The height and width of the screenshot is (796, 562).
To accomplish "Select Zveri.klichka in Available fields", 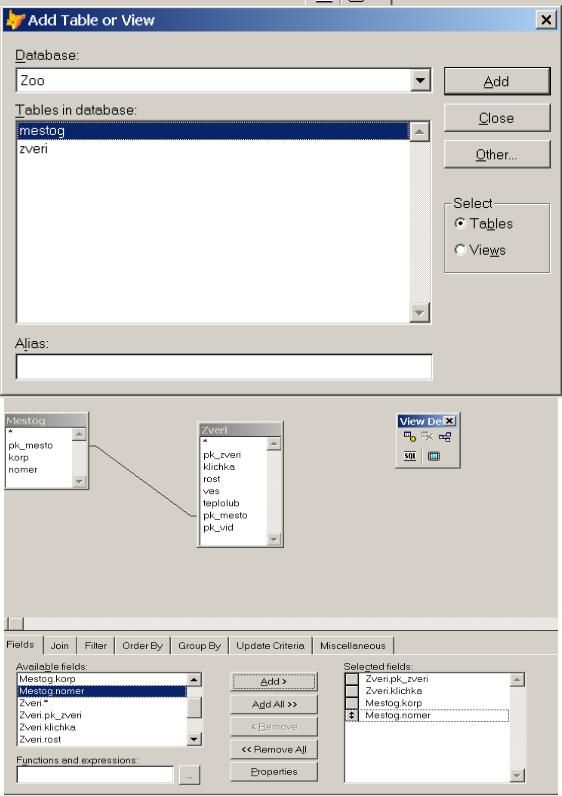I will click(x=102, y=727).
